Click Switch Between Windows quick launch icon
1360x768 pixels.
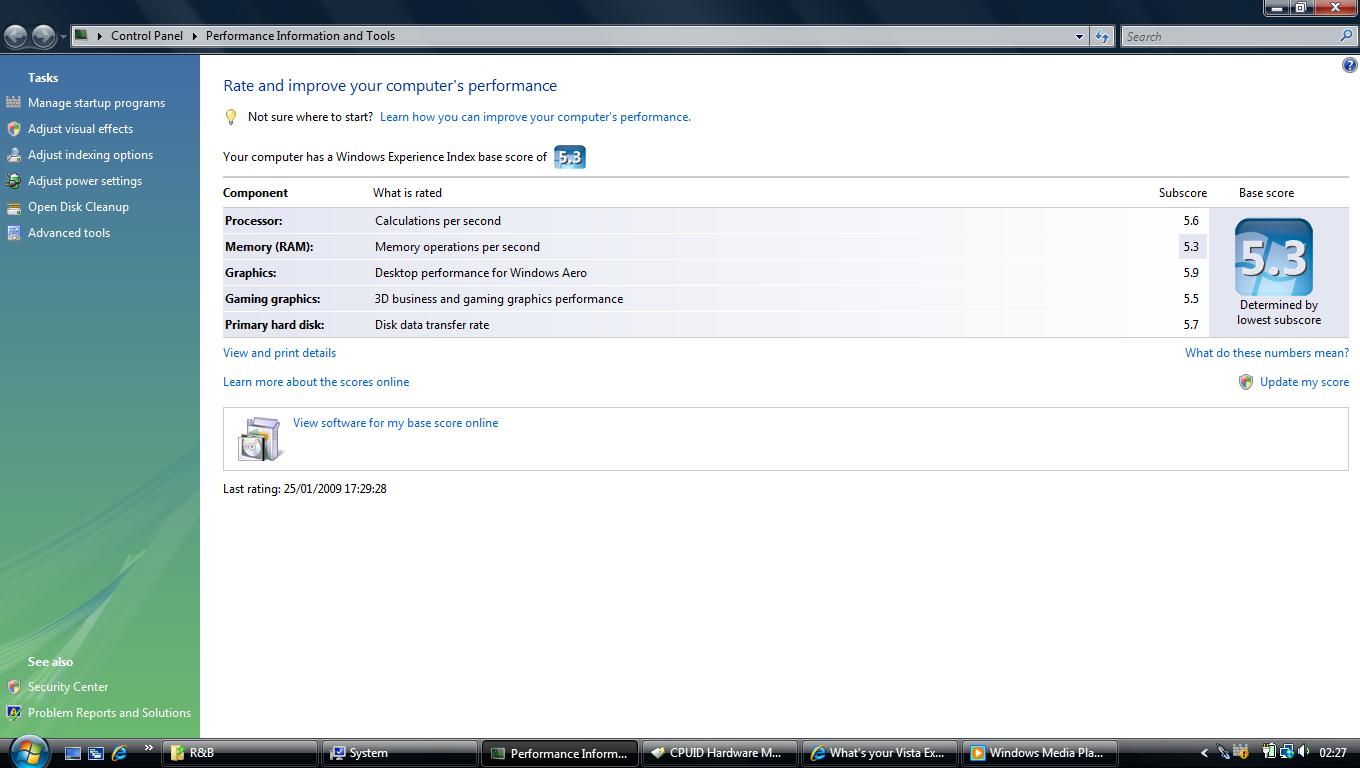(96, 753)
